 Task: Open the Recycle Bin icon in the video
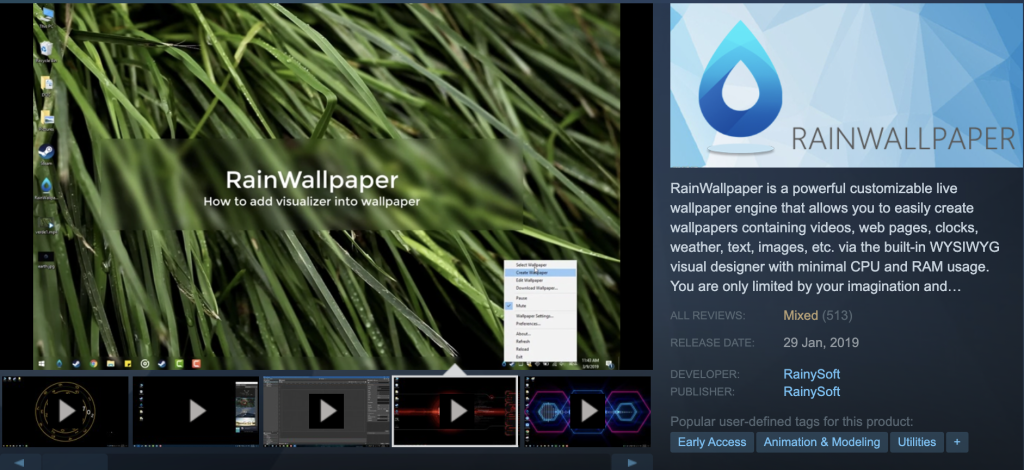click(46, 50)
